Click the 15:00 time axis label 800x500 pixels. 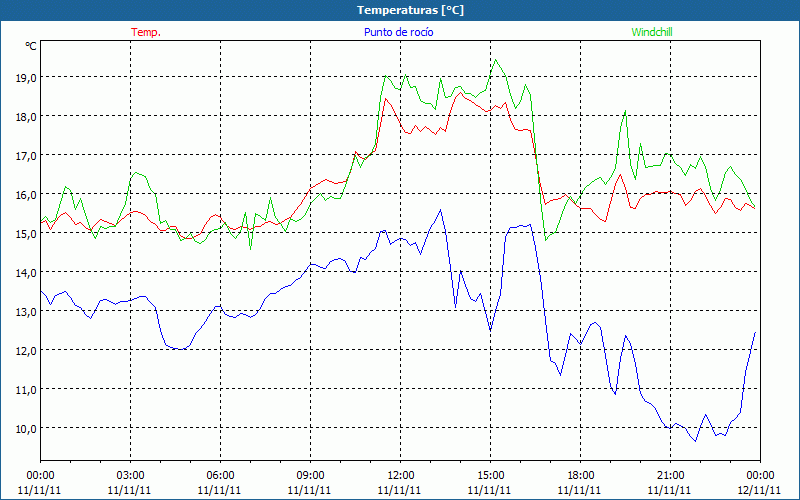(490, 476)
